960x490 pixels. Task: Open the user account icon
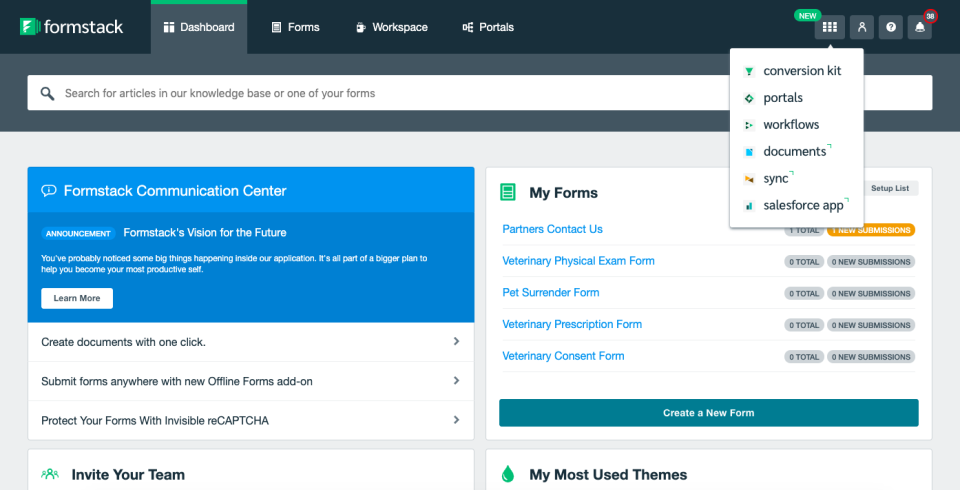point(861,27)
